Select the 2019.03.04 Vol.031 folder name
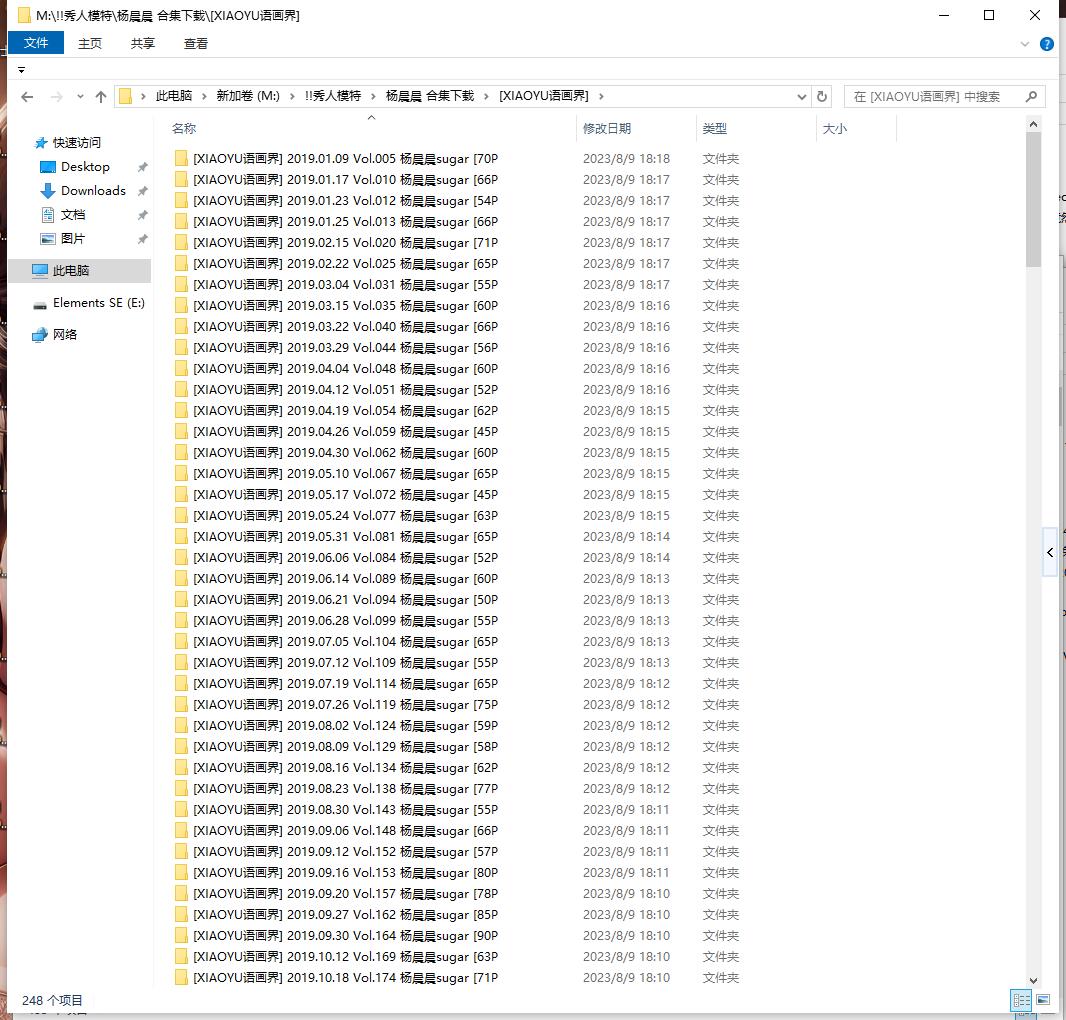This screenshot has height=1020, width=1066. 345,285
